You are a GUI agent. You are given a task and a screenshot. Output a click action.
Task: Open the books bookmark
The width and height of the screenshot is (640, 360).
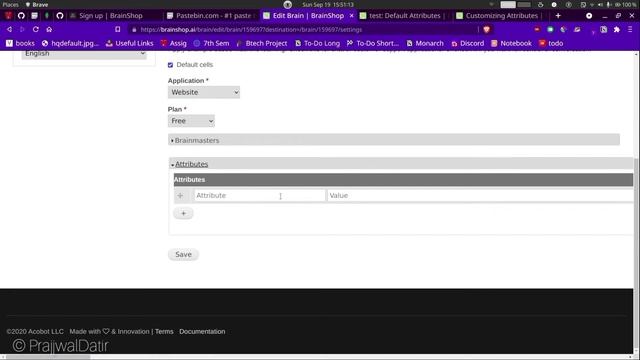pos(20,43)
